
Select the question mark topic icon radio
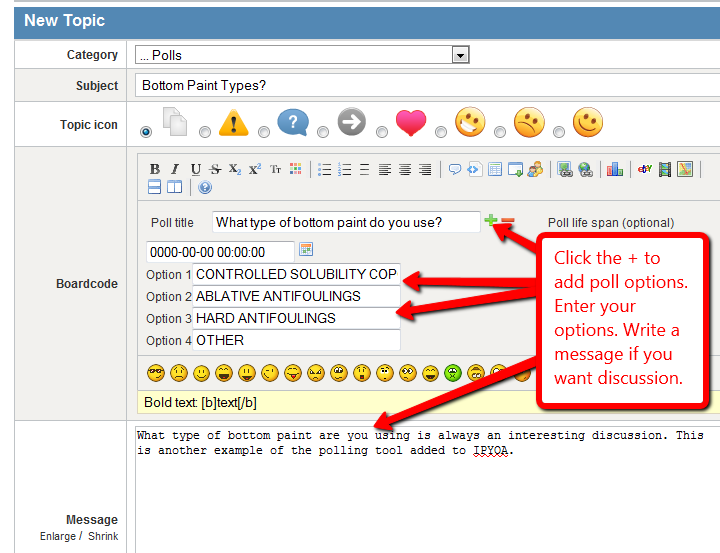(265, 131)
